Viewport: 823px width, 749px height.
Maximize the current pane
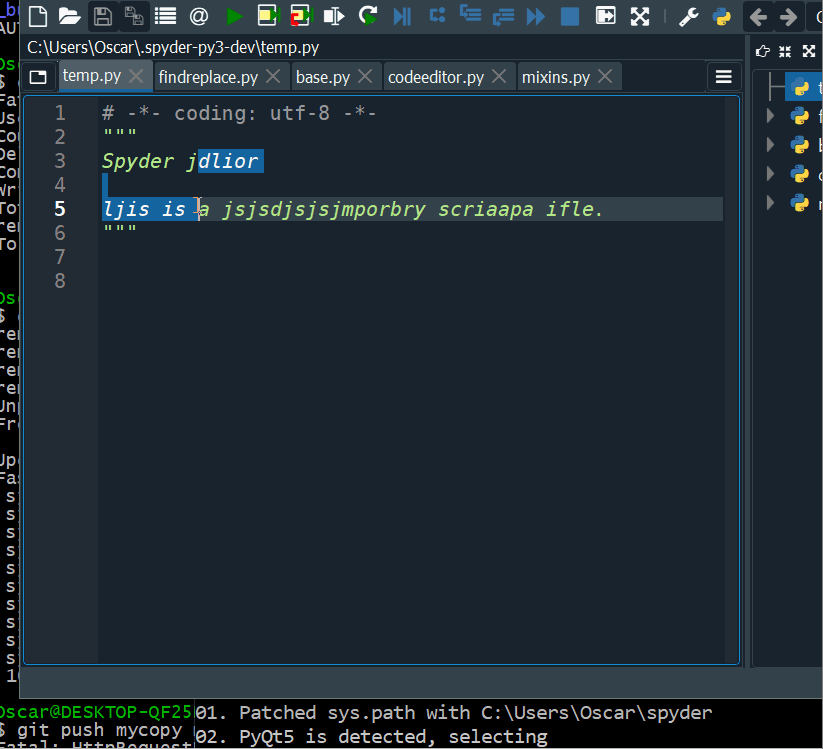[x=606, y=16]
